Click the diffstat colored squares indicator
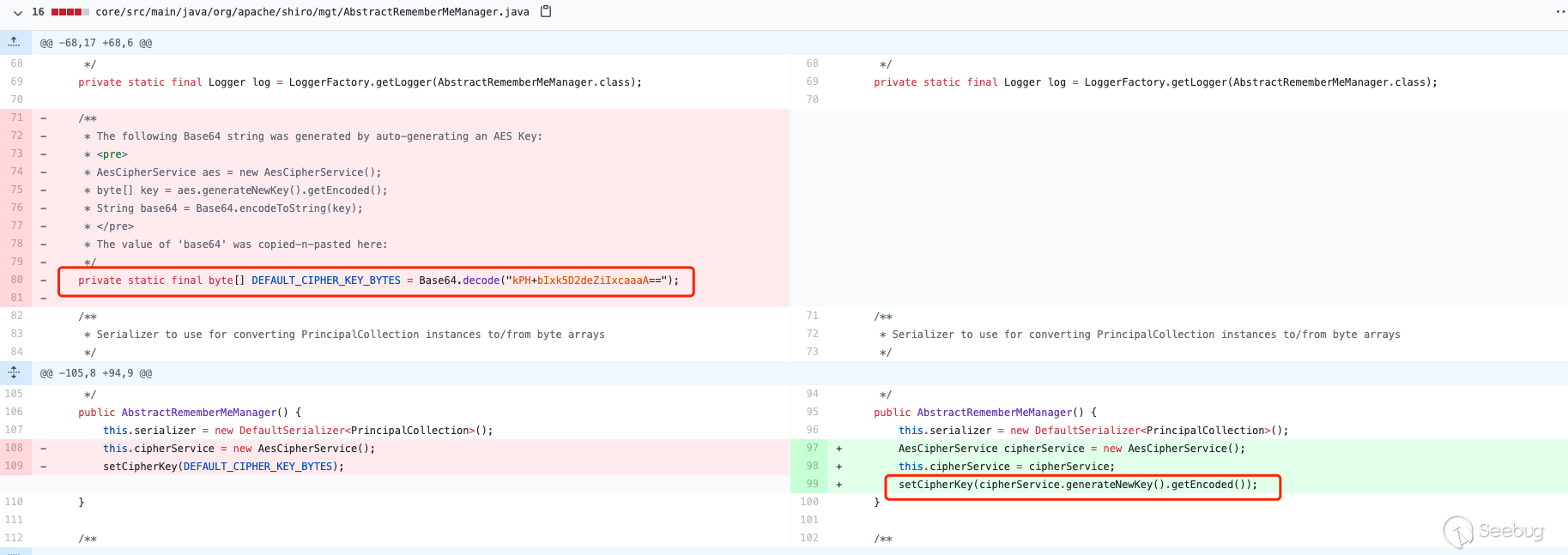 (x=70, y=12)
